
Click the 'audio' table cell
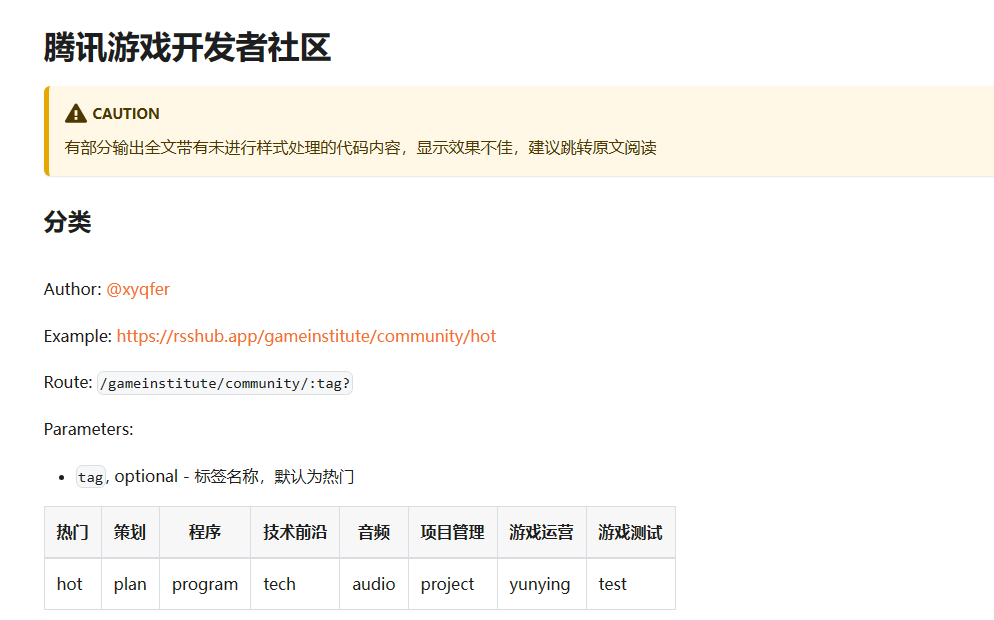click(374, 584)
